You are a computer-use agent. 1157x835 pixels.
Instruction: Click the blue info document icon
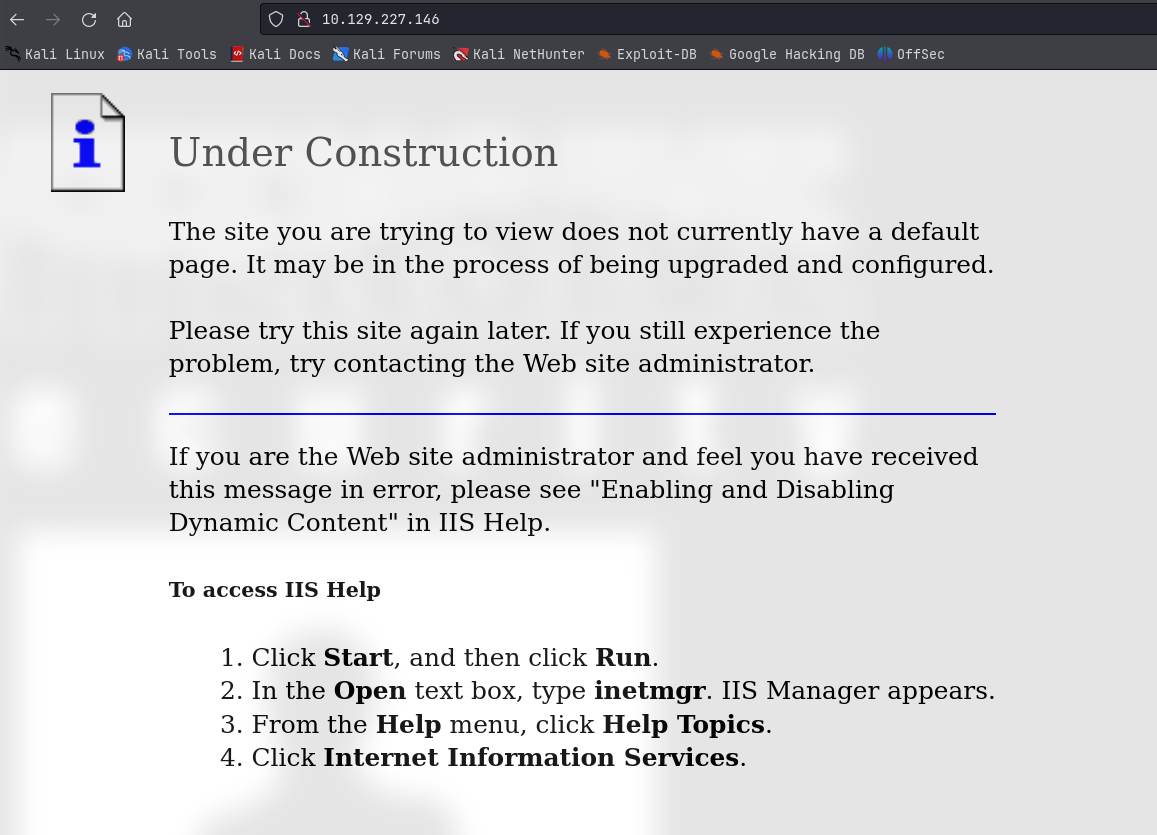click(88, 142)
